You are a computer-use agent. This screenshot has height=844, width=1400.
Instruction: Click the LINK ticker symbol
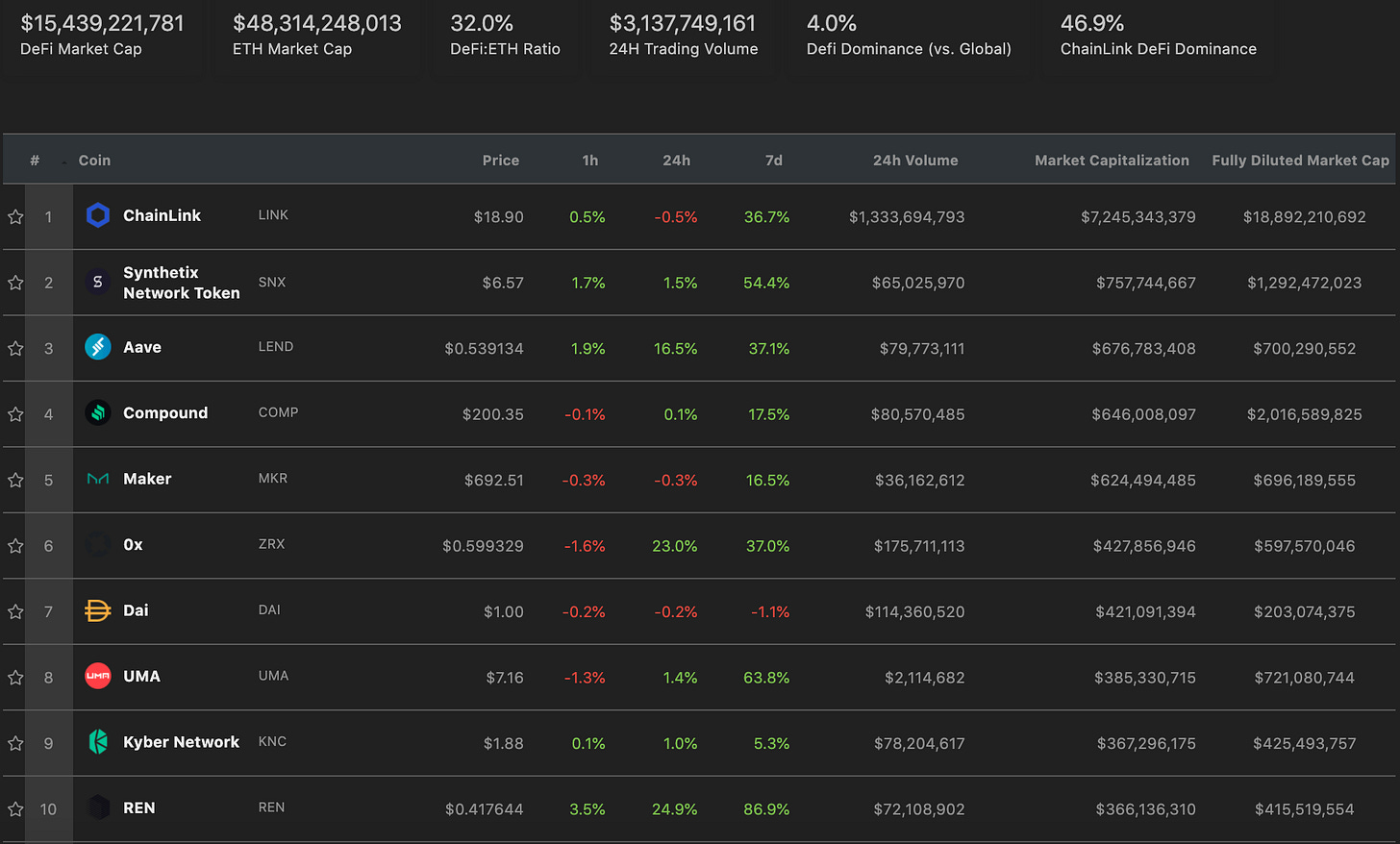273,215
